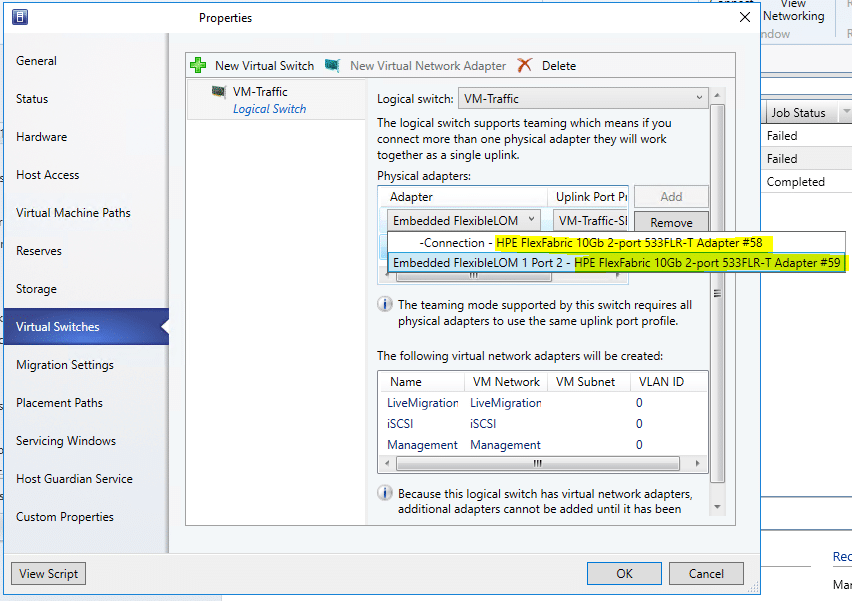
Task: Click the Remove adapter button
Action: [x=671, y=222]
